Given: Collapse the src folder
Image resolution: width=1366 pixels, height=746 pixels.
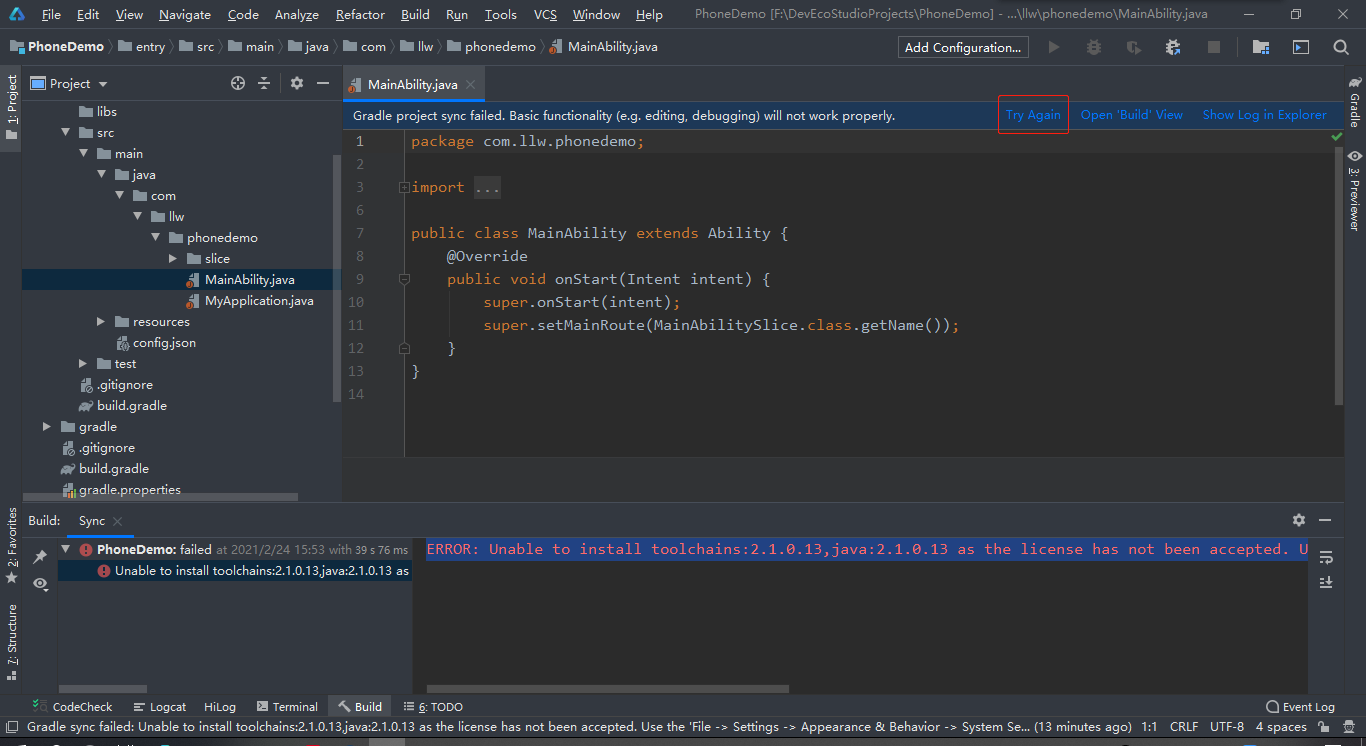Looking at the screenshot, I should click(66, 133).
